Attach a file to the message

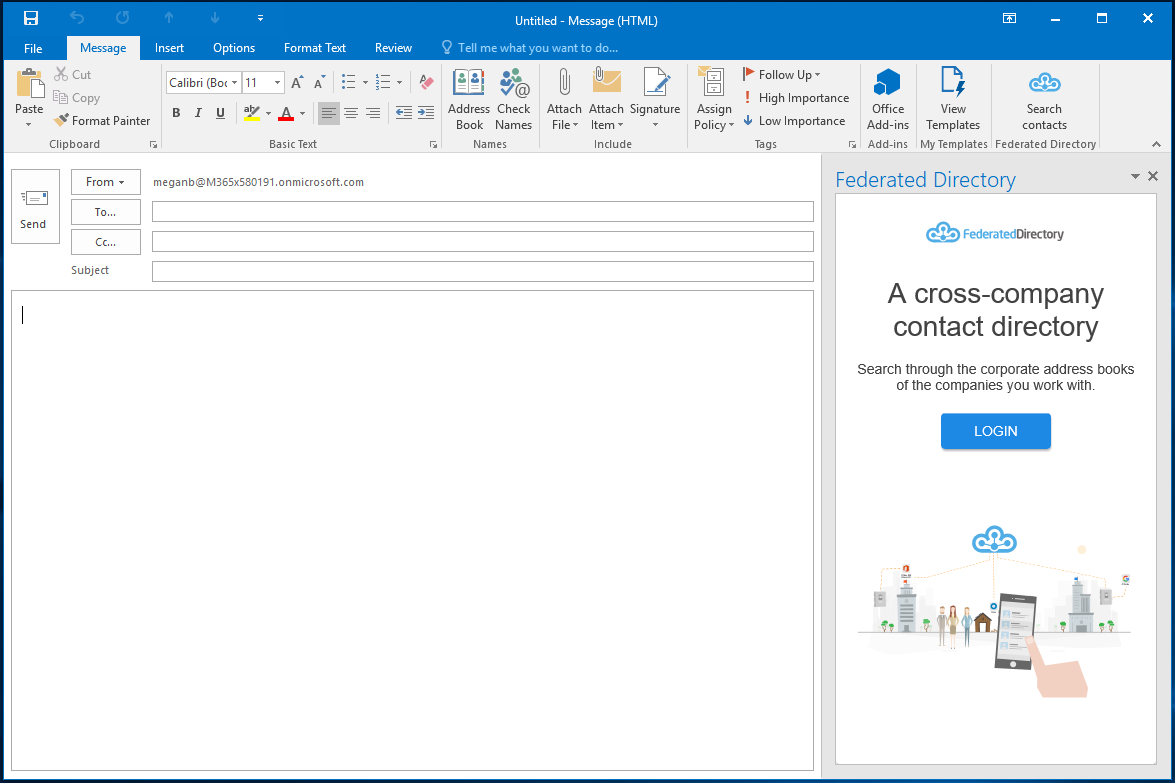pyautogui.click(x=564, y=99)
